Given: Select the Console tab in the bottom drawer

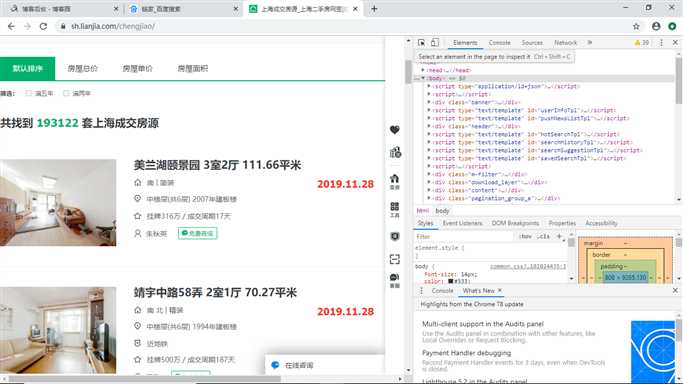Looking at the screenshot, I should coord(442,290).
